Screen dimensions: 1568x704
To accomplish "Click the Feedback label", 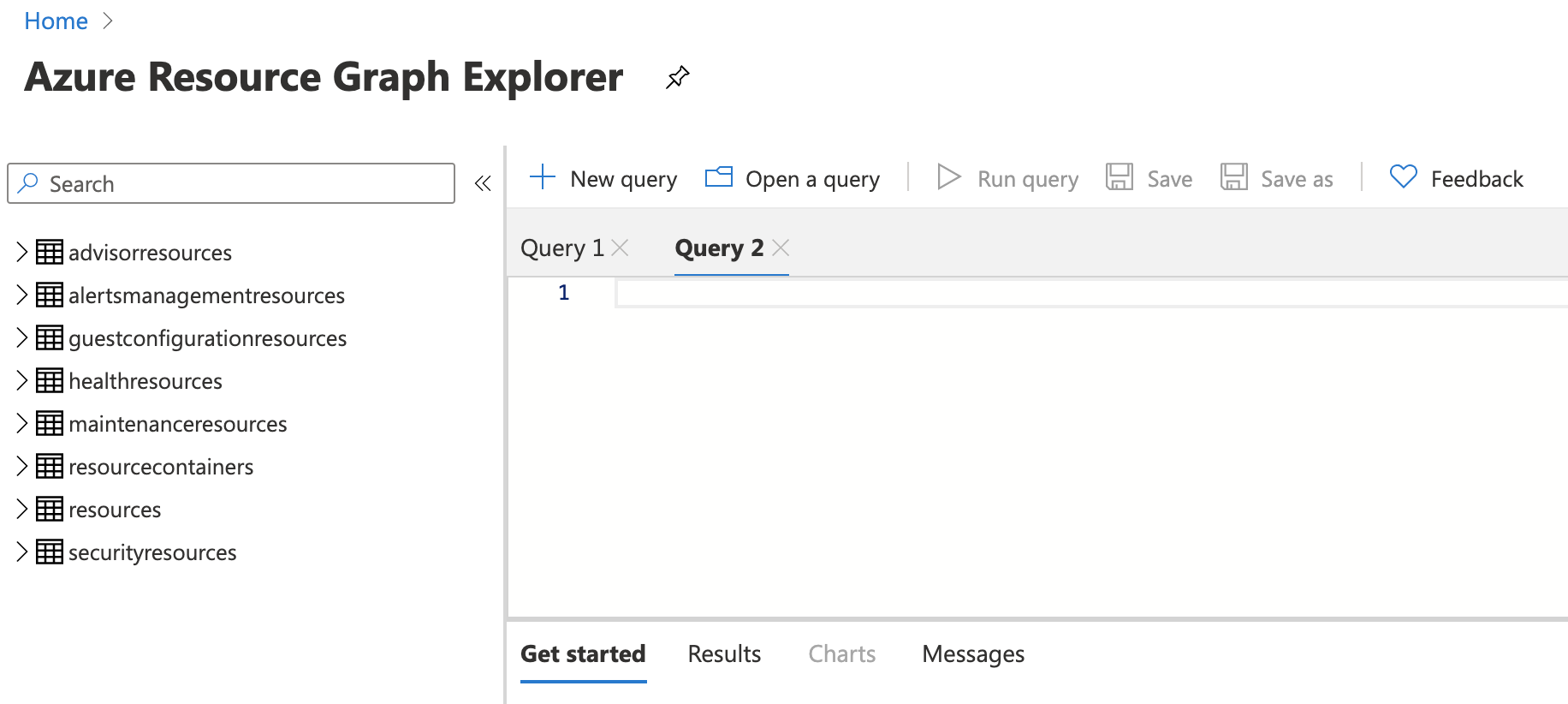I will pos(1477,179).
